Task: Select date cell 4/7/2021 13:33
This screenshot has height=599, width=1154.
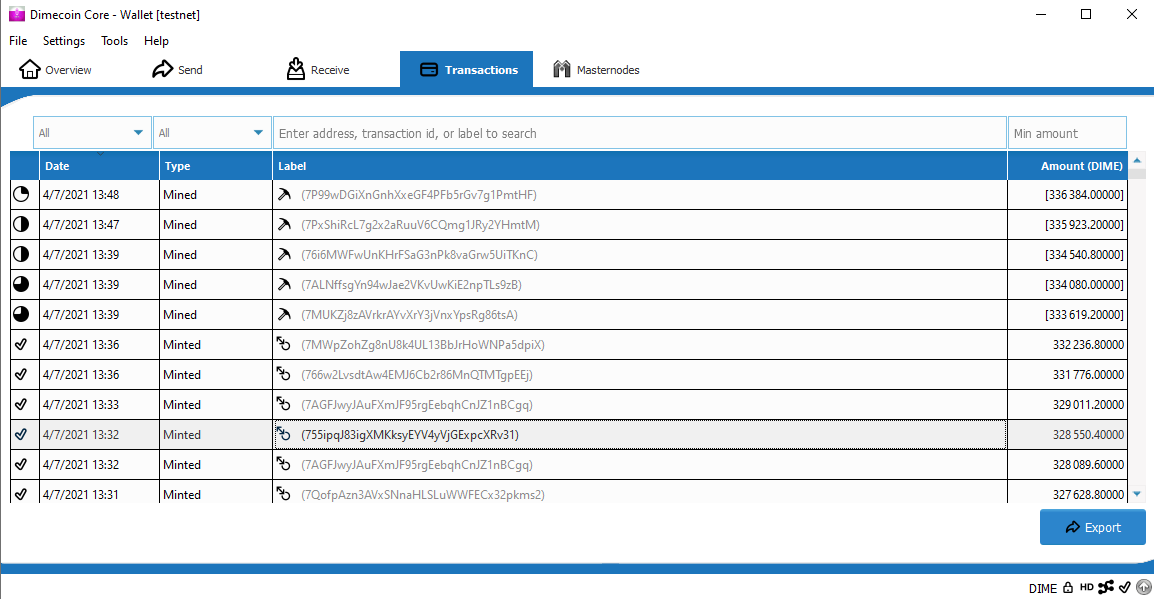Action: pos(99,405)
